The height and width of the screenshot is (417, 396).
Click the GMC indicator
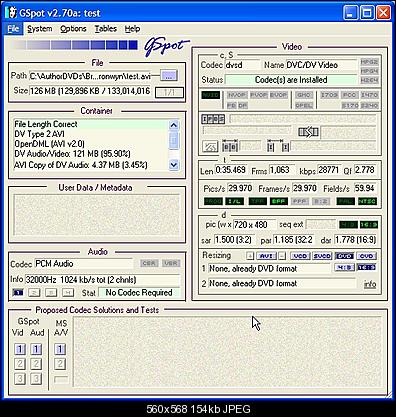click(304, 95)
